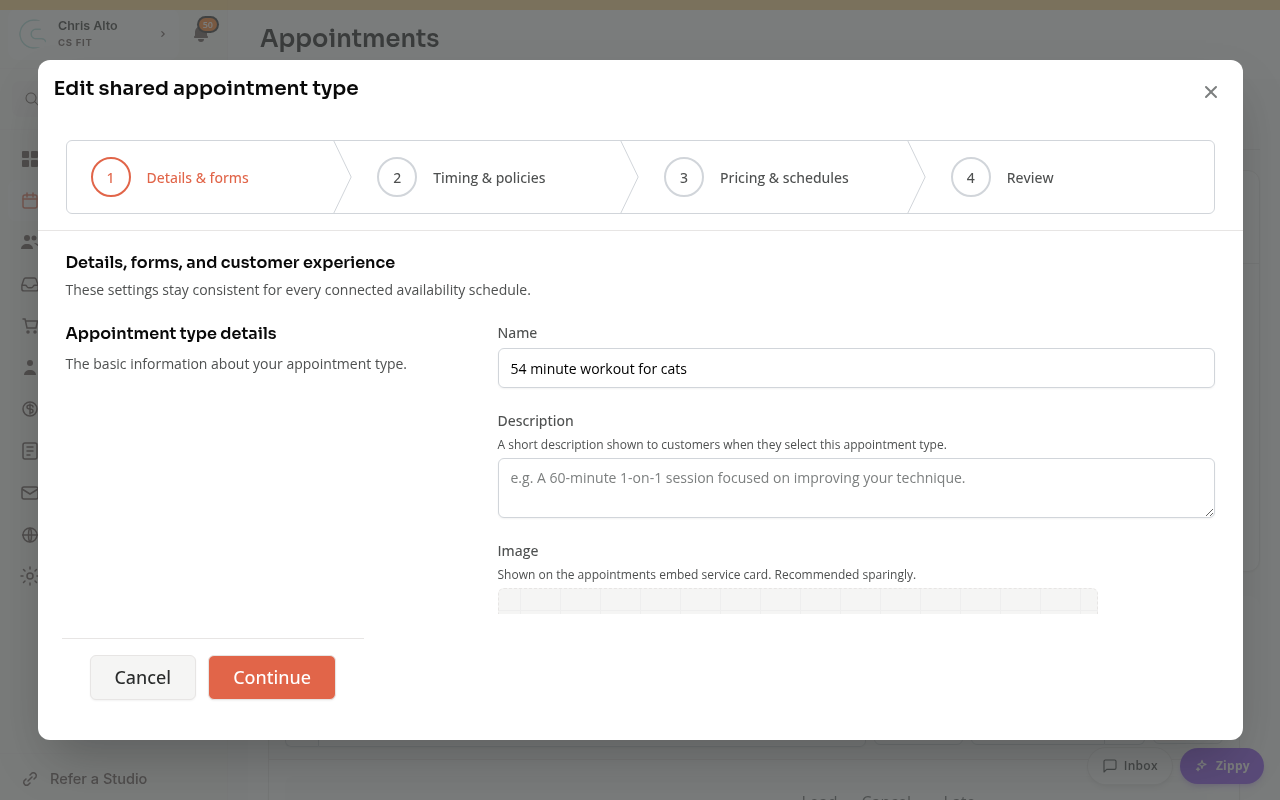1280x800 pixels.
Task: Open the globe icon in sidebar
Action: click(x=30, y=535)
